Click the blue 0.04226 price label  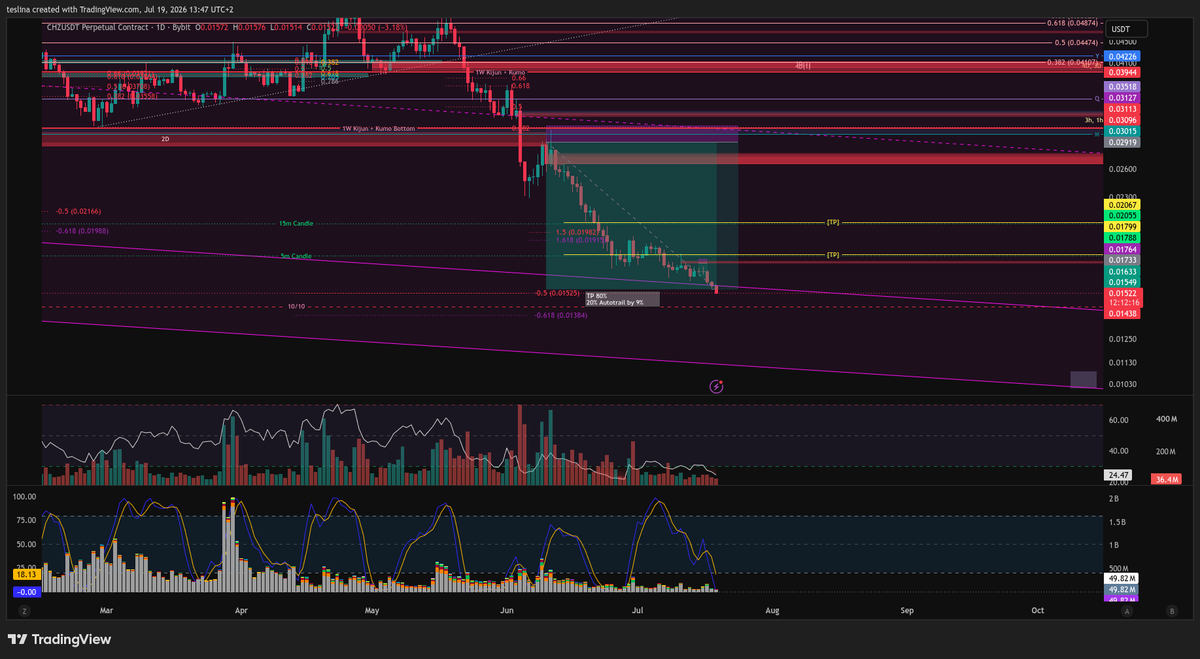1121,57
